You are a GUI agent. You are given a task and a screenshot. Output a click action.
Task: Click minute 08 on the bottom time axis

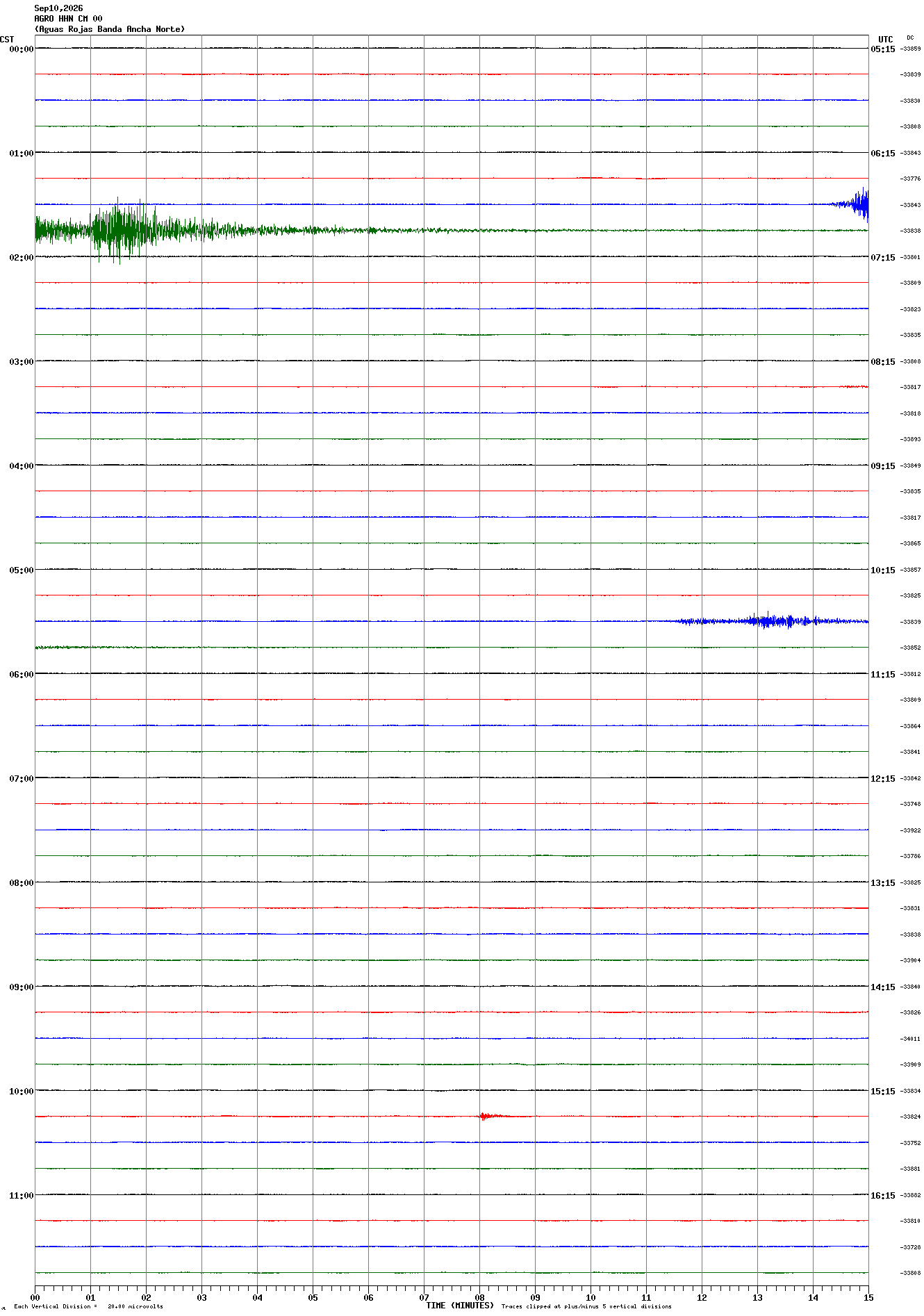pos(479,1297)
